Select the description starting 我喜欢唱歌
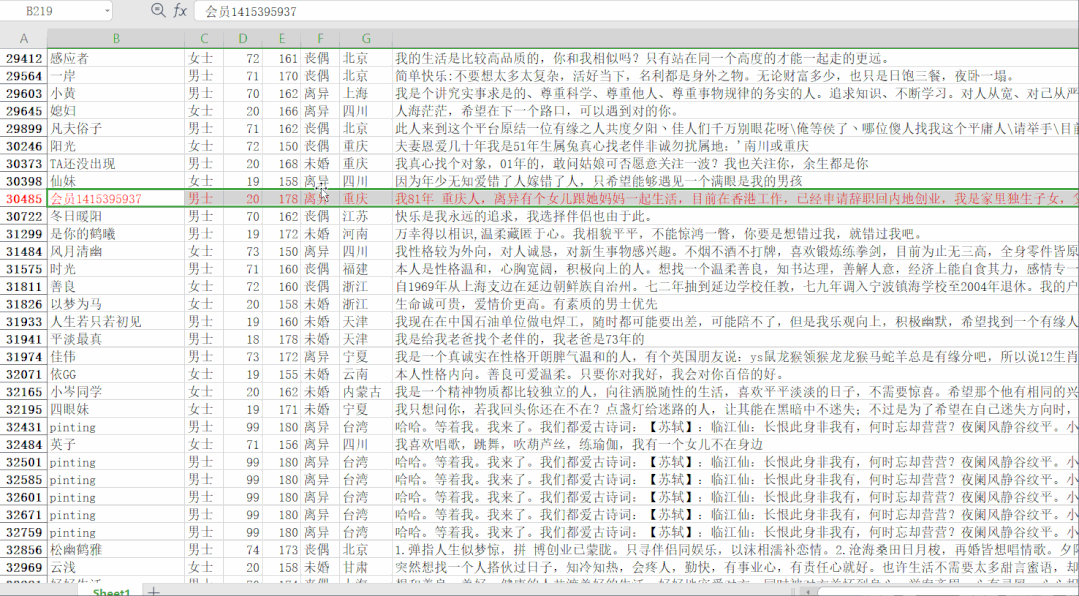The image size is (1079, 596). coord(736,445)
